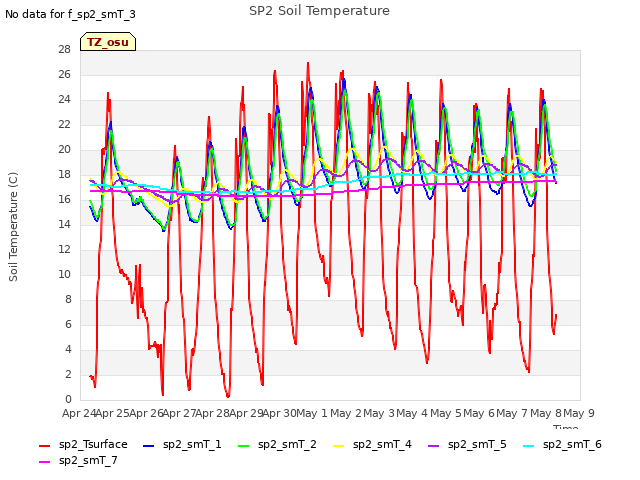Click green sp2_smT_2 legend color marker
This screenshot has width=640, height=480.
point(243,446)
